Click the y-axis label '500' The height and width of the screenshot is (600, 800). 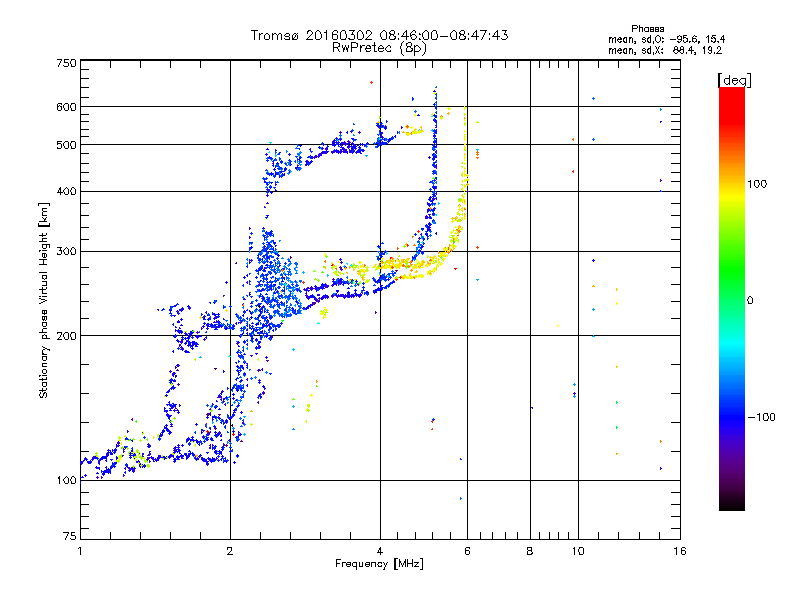[x=67, y=145]
